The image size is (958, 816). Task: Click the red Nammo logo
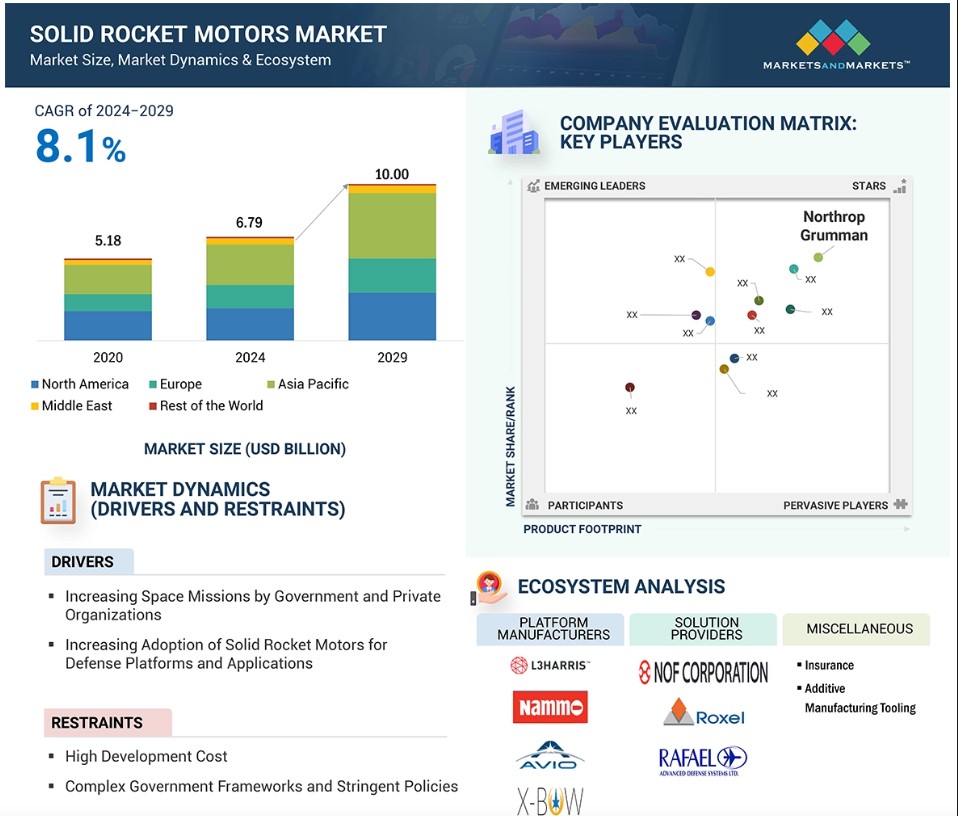coord(550,707)
